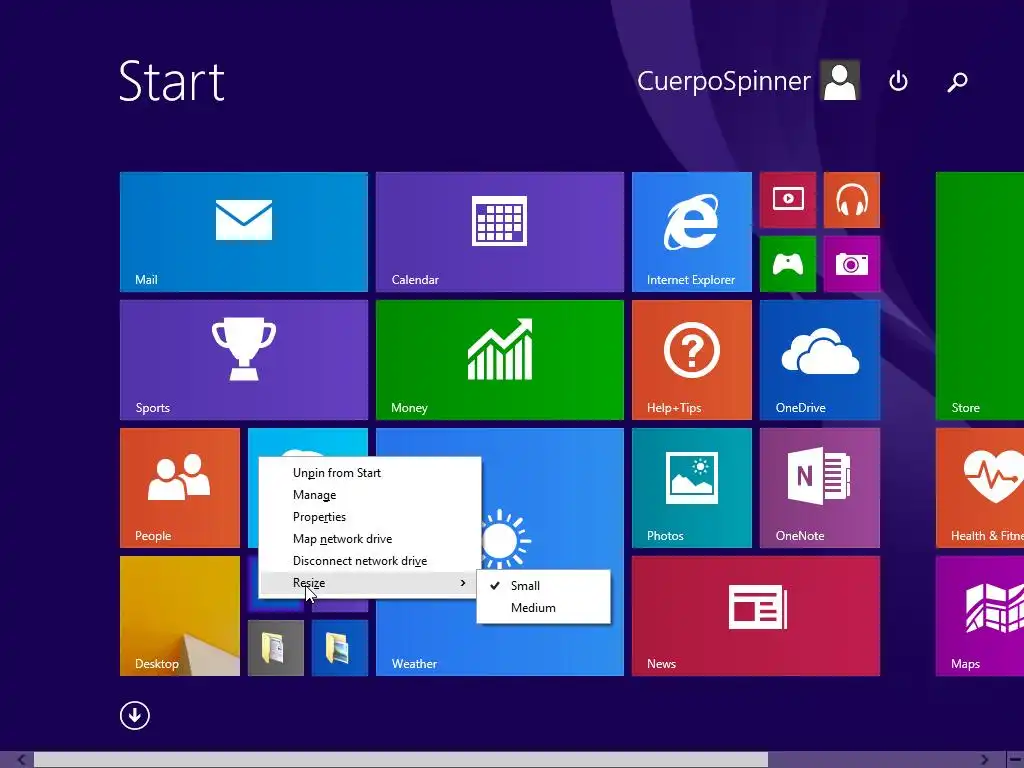Choose Unpin from Start
The image size is (1024, 768).
(370, 473)
